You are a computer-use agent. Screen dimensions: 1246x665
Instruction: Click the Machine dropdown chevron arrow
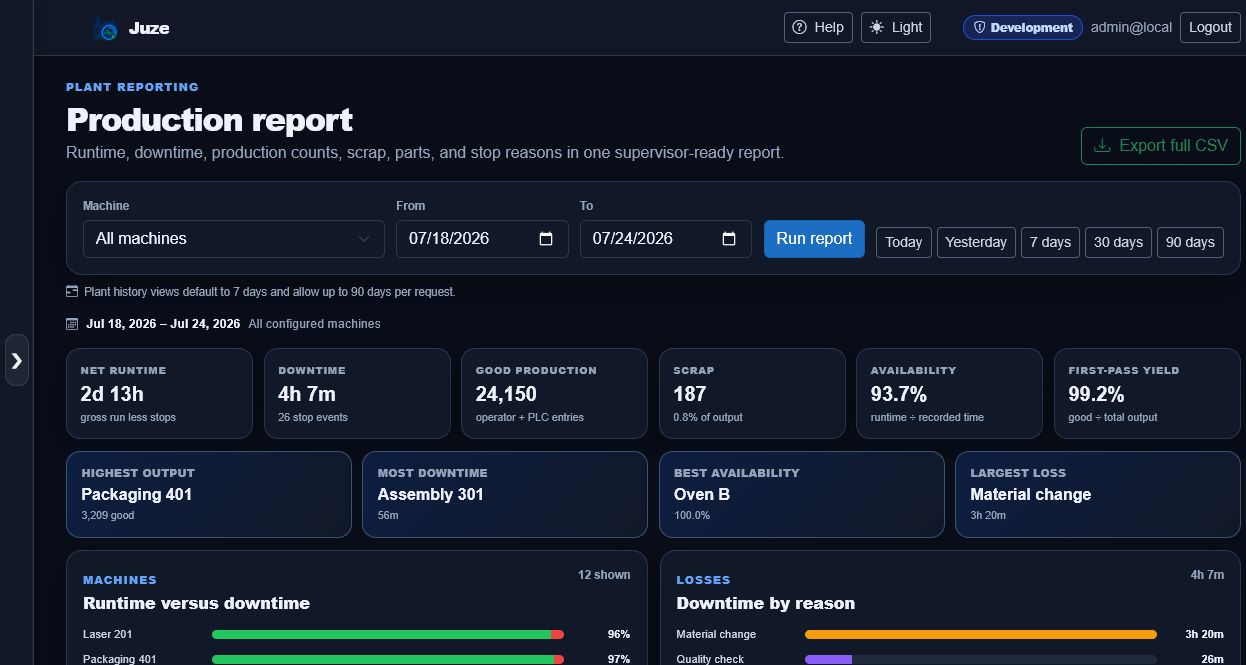click(364, 239)
